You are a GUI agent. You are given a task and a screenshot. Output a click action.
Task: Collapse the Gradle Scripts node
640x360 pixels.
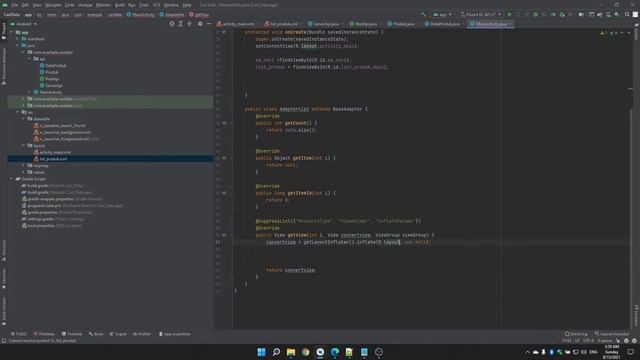11,179
